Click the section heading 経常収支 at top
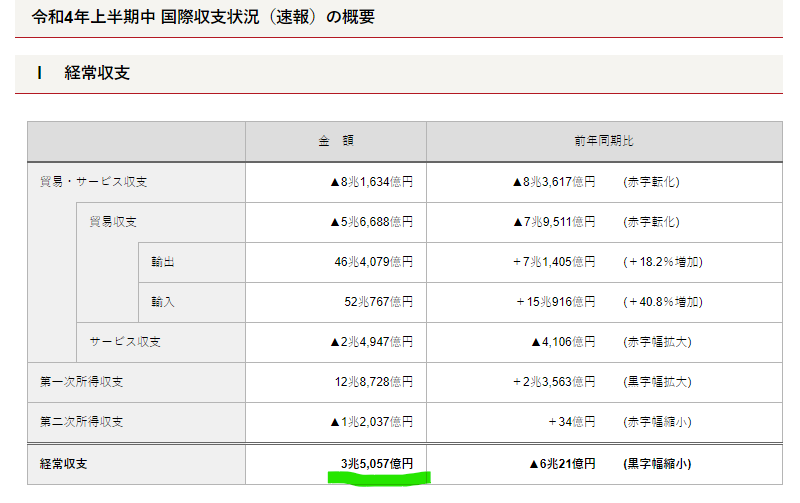 pyautogui.click(x=97, y=73)
